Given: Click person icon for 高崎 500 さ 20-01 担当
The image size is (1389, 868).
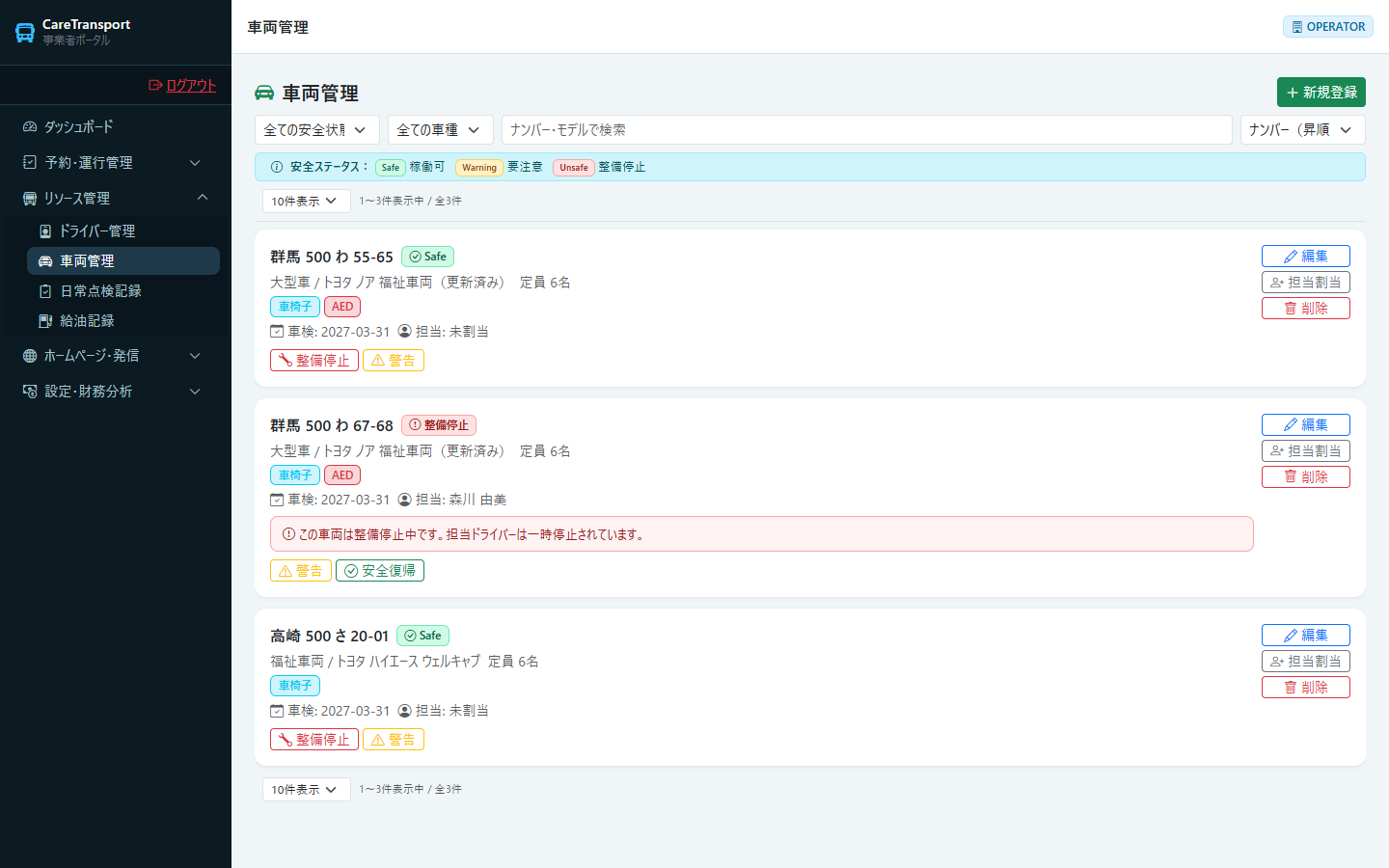Looking at the screenshot, I should pos(405,711).
